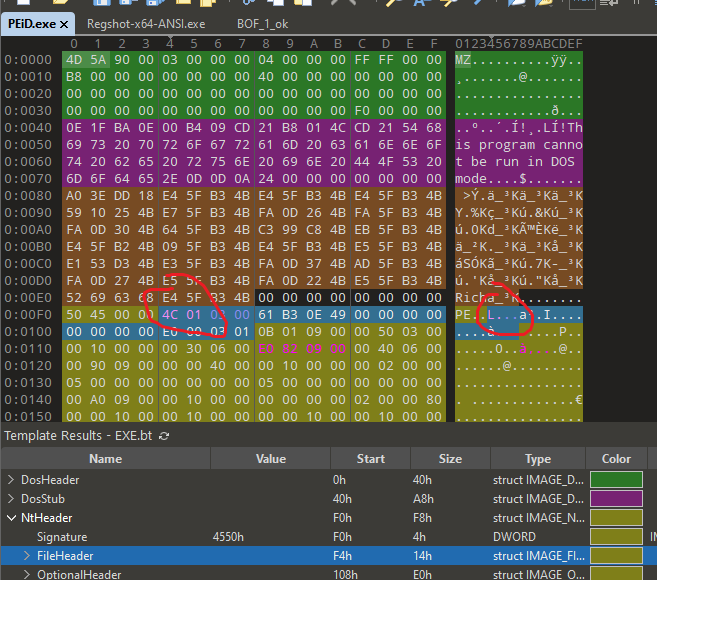
Task: Select hex byte 50 at start of row 0:00F0
Action: click(x=74, y=315)
